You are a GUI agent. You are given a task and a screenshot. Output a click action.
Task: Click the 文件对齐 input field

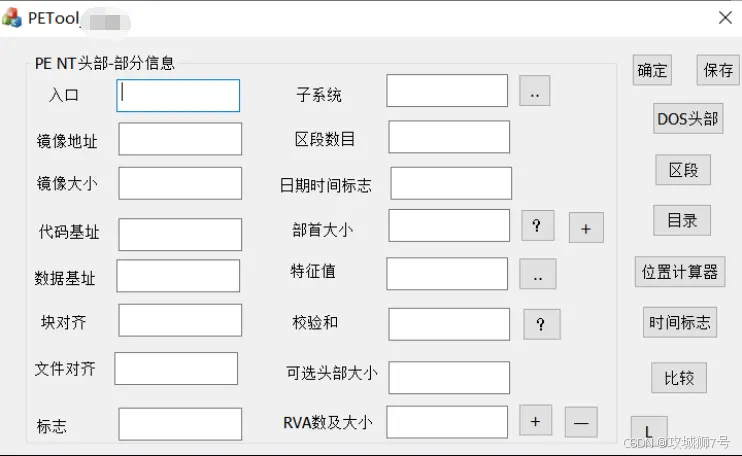click(x=176, y=368)
